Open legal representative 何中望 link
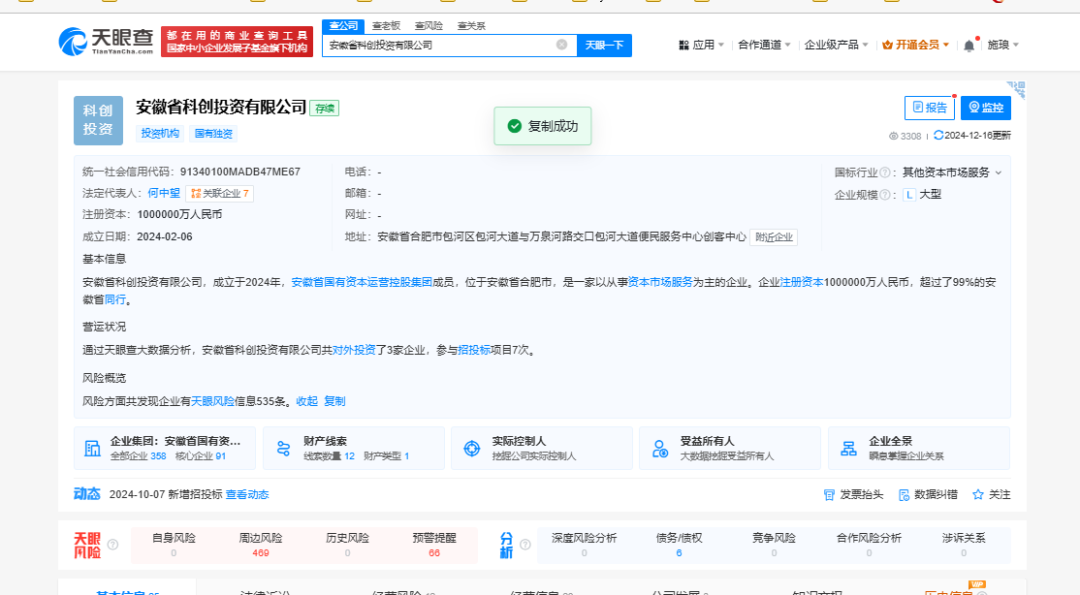Screen dimensions: 1080x595 (x=164, y=193)
